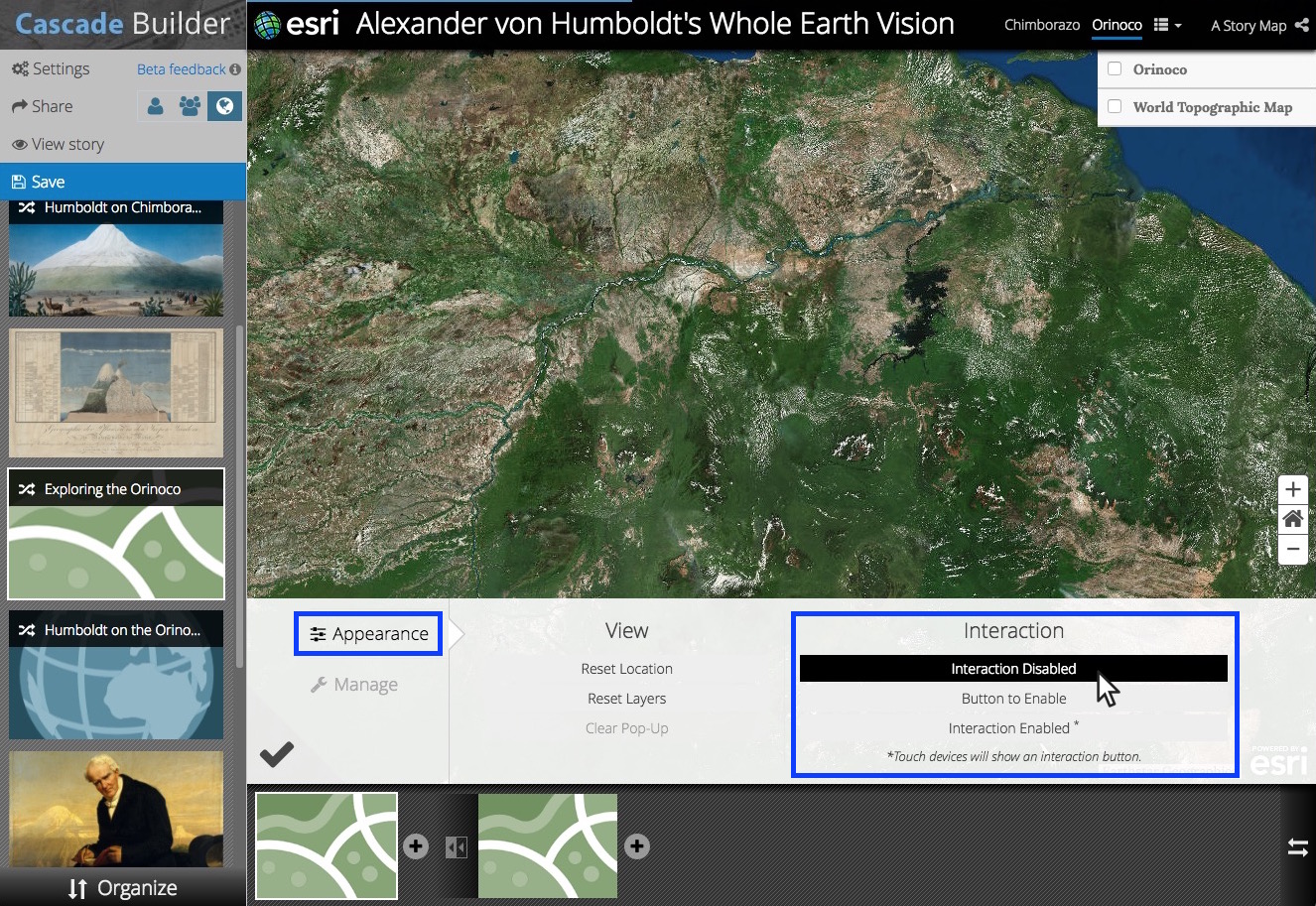Click the Cascade Builder title
This screenshot has height=906, width=1316.
click(x=123, y=24)
